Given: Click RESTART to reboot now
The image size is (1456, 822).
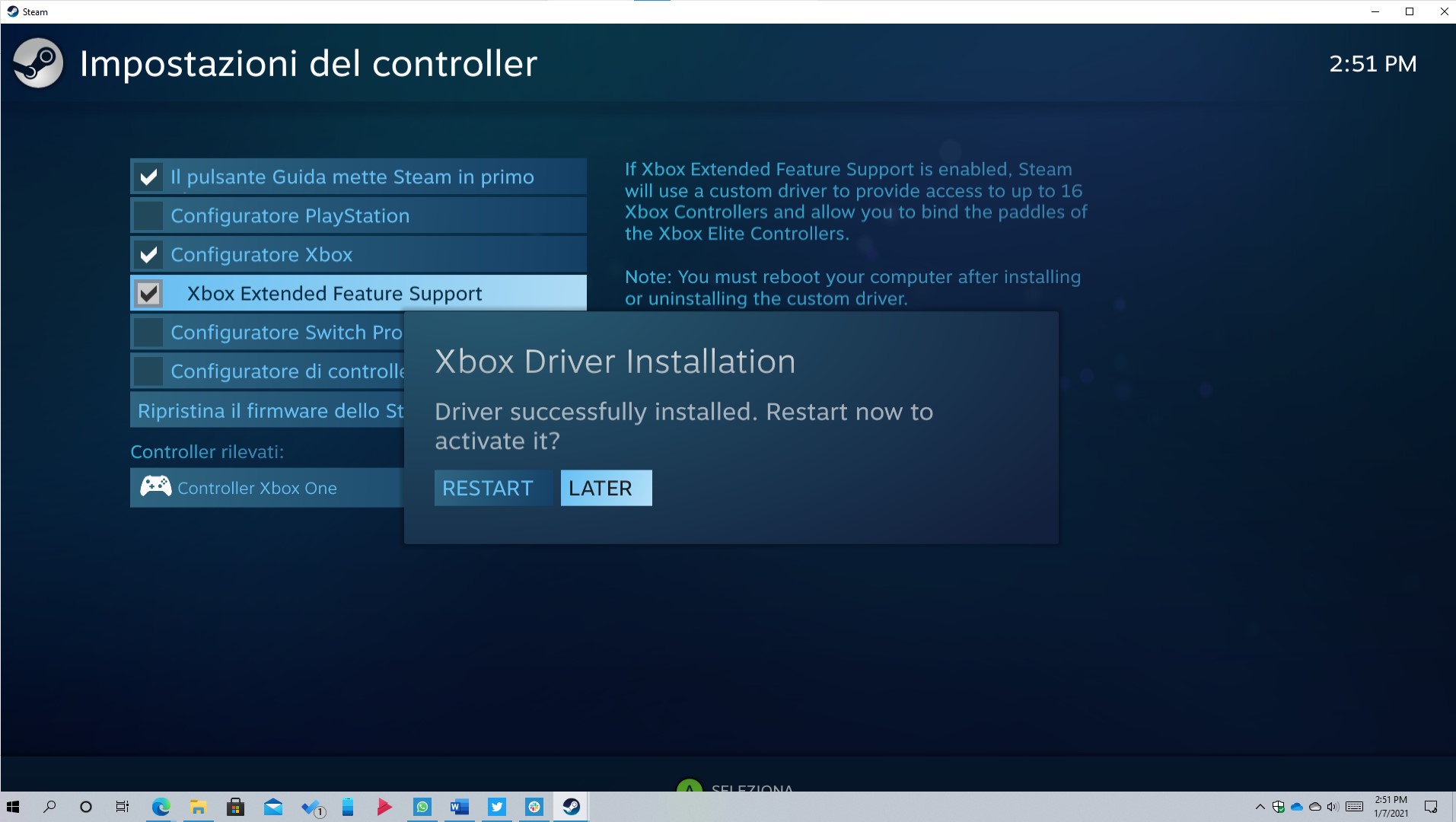Looking at the screenshot, I should (493, 488).
